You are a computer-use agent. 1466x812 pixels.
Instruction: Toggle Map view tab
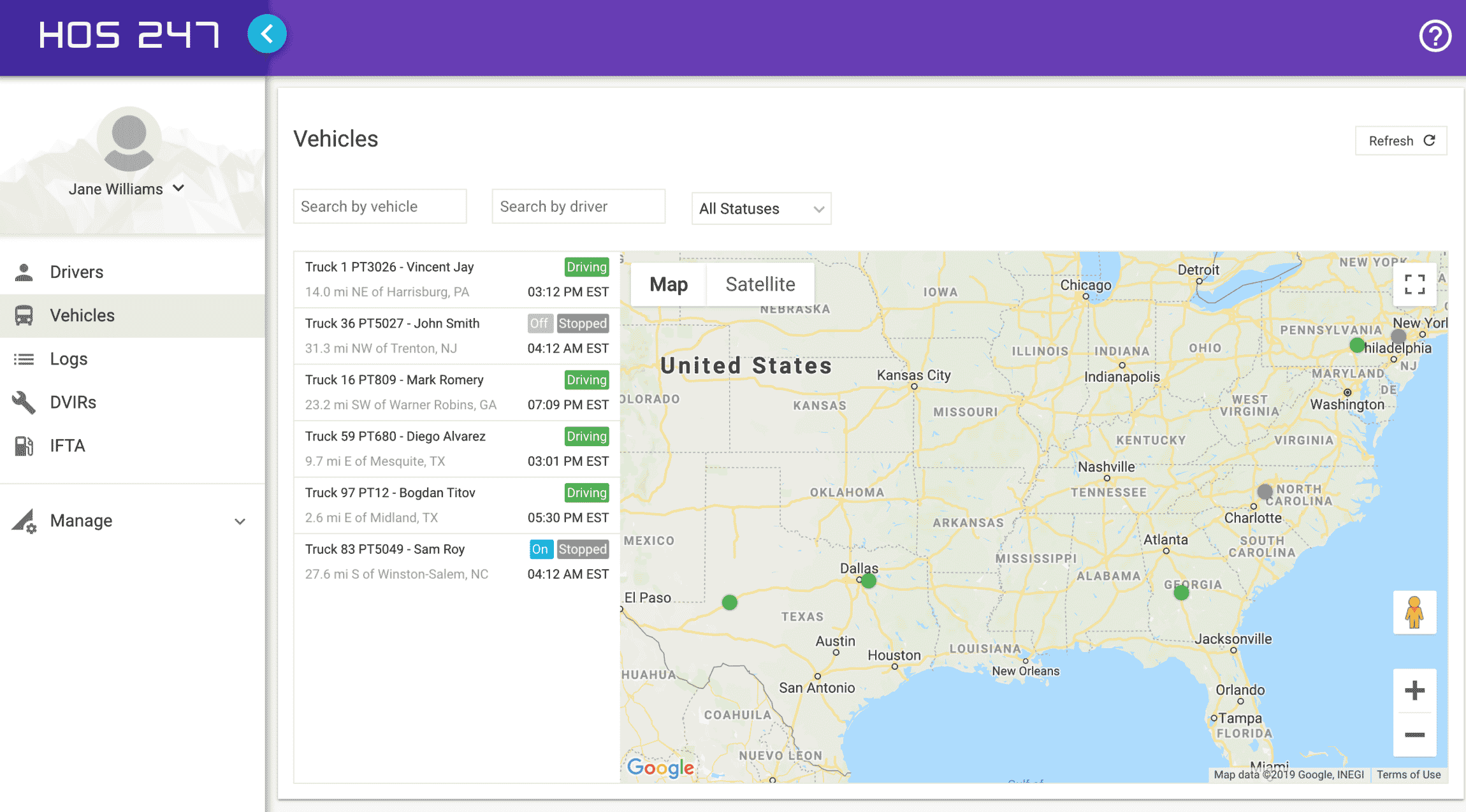pyautogui.click(x=668, y=284)
